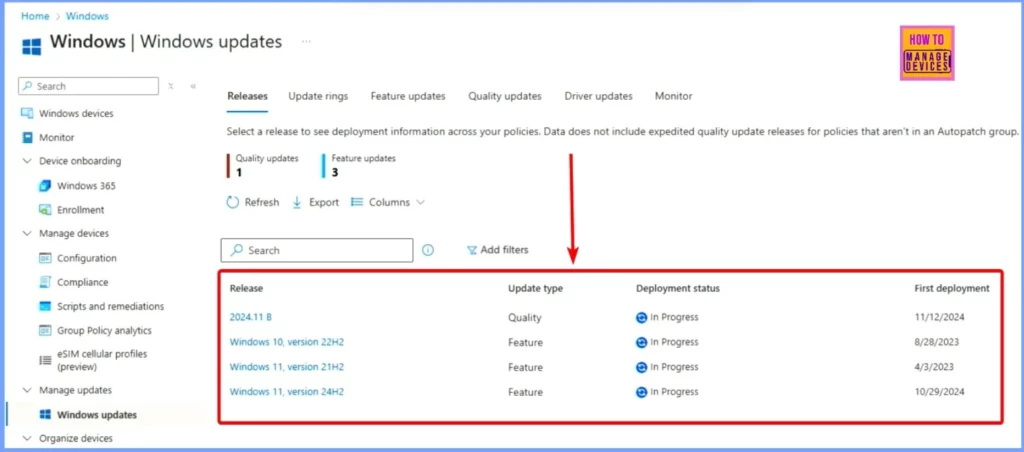The height and width of the screenshot is (452, 1024).
Task: Focus the releases Search box
Action: pos(317,250)
